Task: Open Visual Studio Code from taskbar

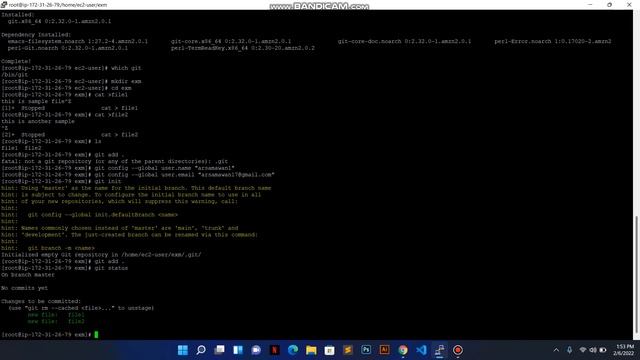Action: [421, 350]
